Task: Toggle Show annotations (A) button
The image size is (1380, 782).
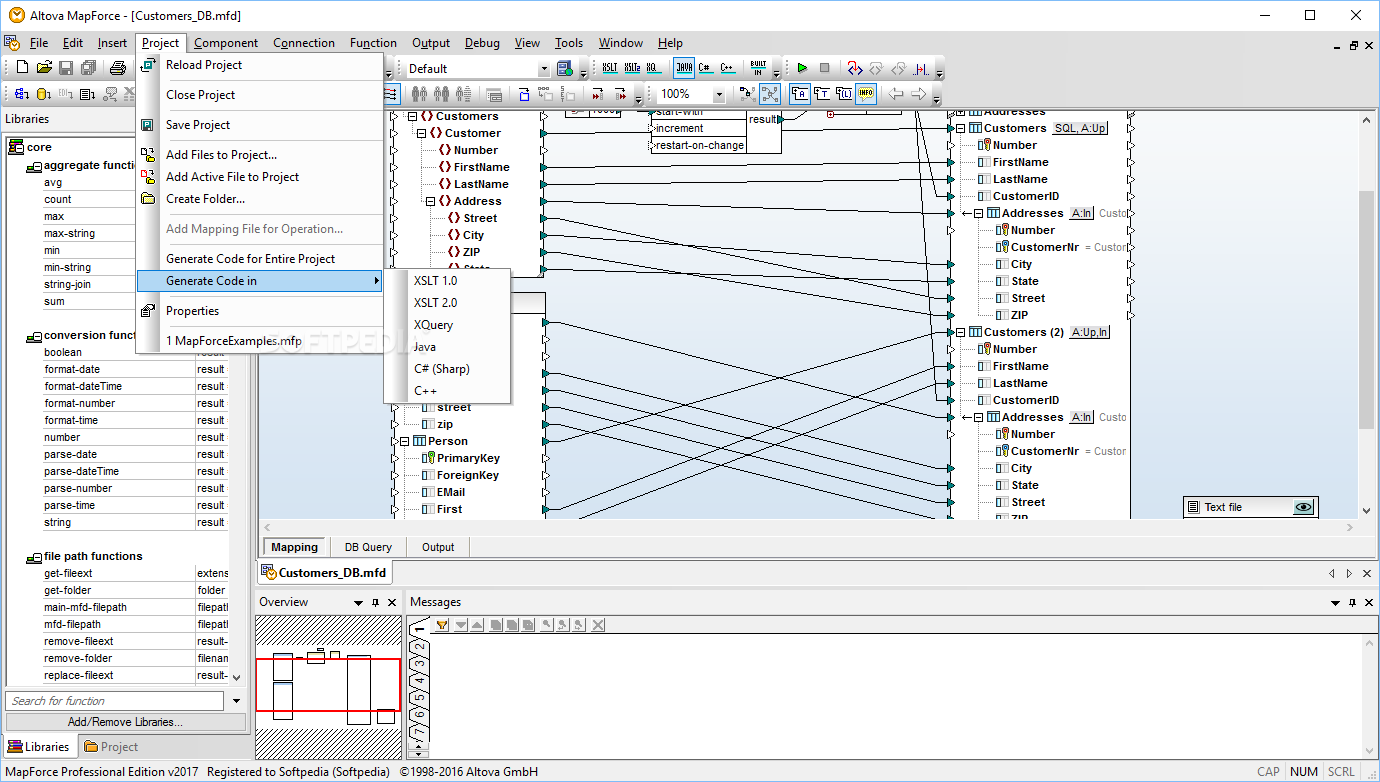Action: click(800, 94)
